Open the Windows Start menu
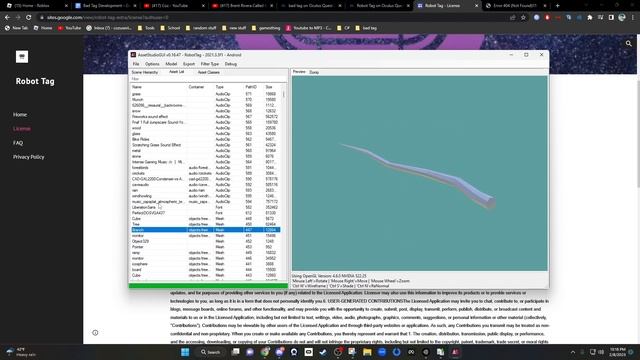The image size is (640, 360). tap(185, 352)
